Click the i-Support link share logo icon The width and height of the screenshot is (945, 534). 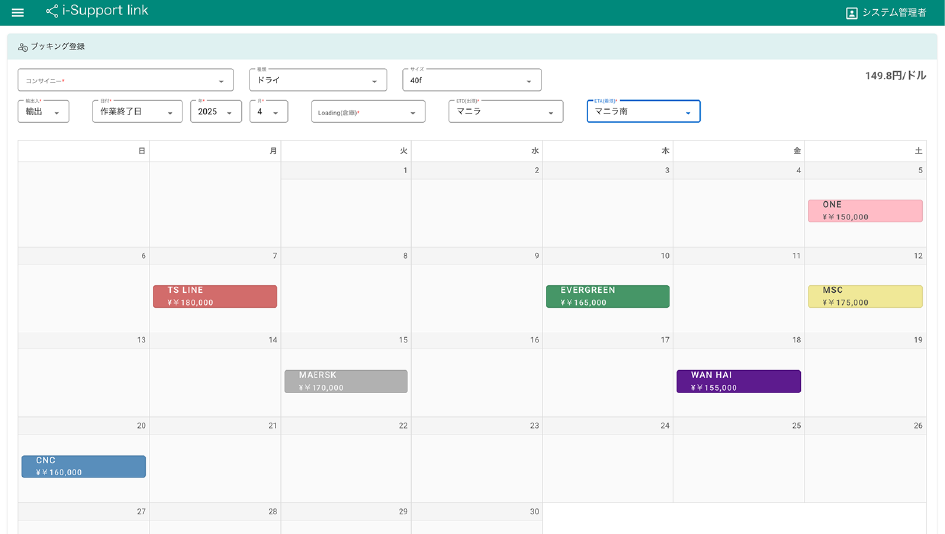coord(52,11)
